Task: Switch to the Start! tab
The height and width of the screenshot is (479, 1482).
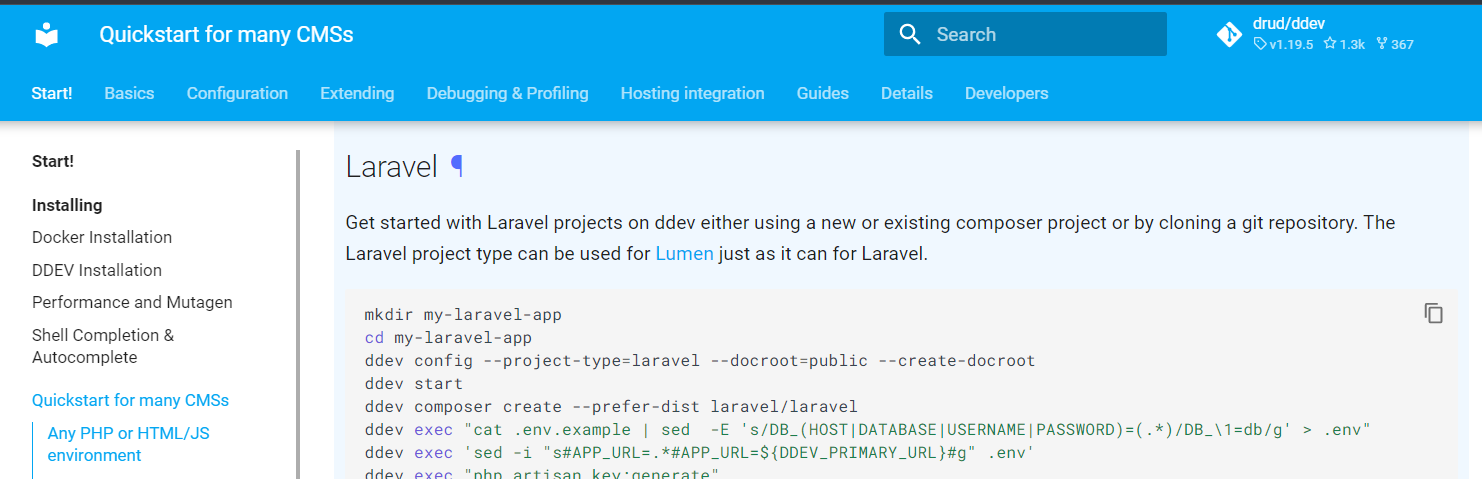Action: 52,93
